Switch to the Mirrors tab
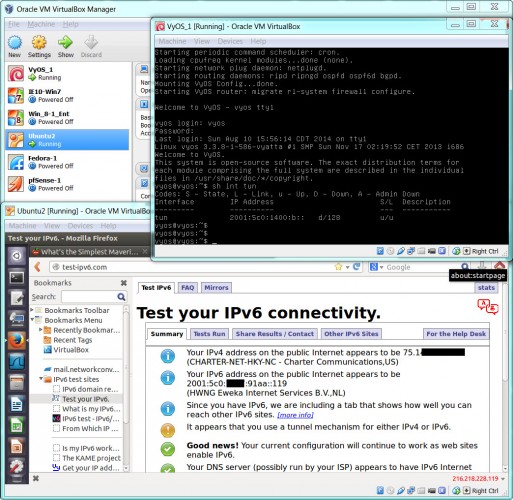The image size is (513, 500). tap(216, 287)
